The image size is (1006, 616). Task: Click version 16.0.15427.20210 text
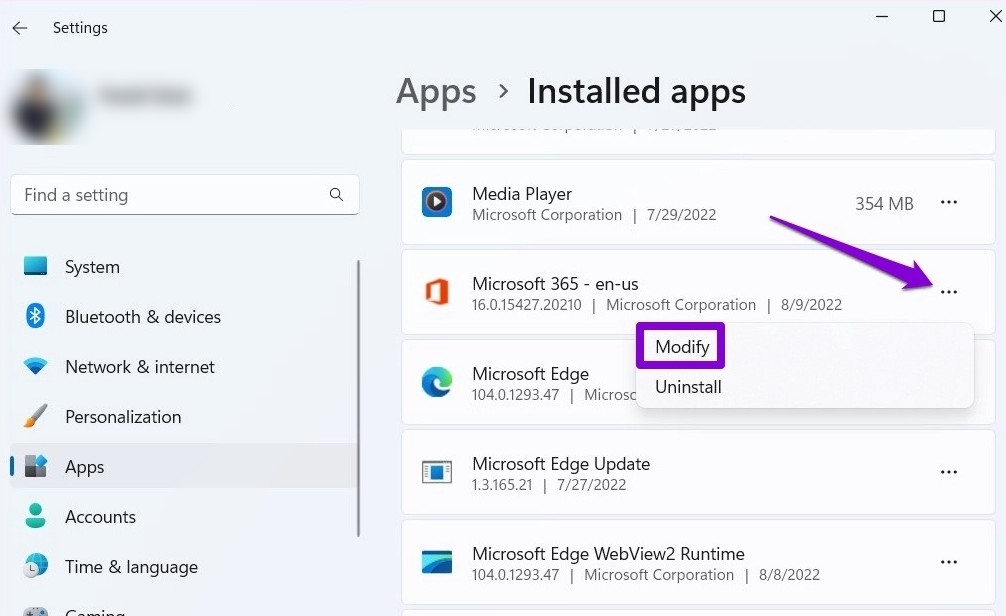click(x=527, y=305)
